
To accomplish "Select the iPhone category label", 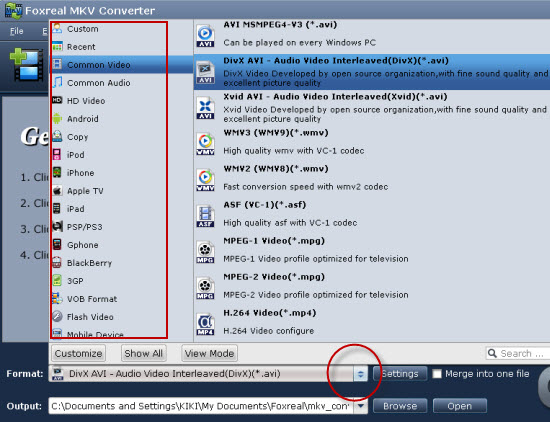I will point(80,173).
